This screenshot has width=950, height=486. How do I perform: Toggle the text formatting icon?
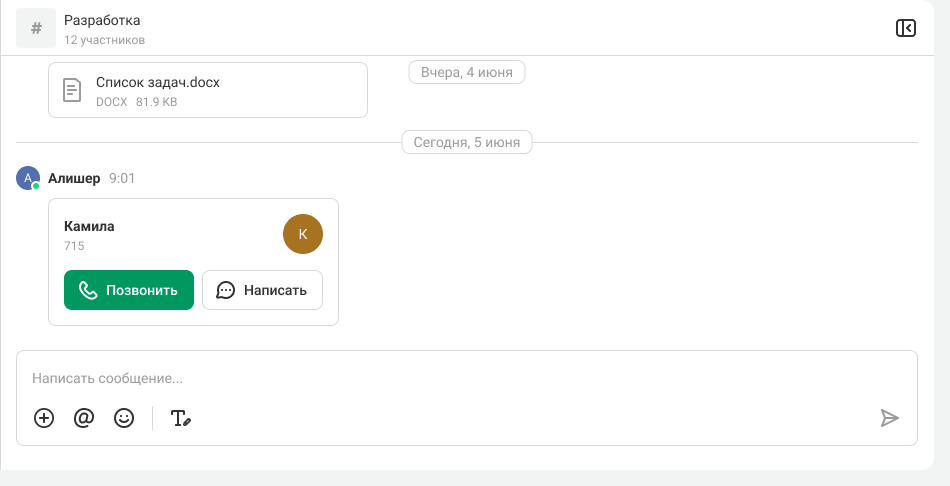tap(181, 418)
